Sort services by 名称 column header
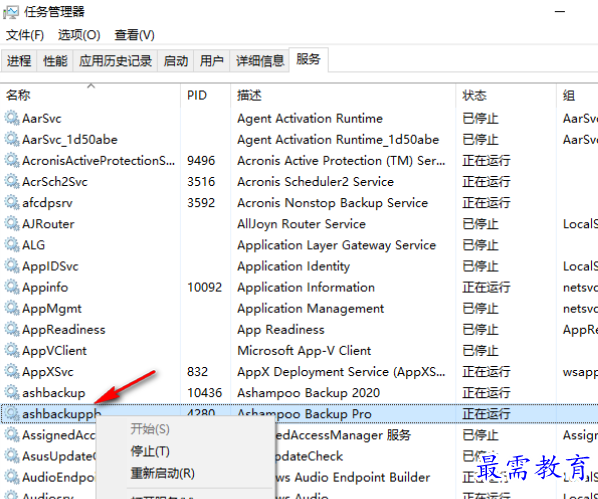Viewport: 598px width, 499px height. pos(90,95)
